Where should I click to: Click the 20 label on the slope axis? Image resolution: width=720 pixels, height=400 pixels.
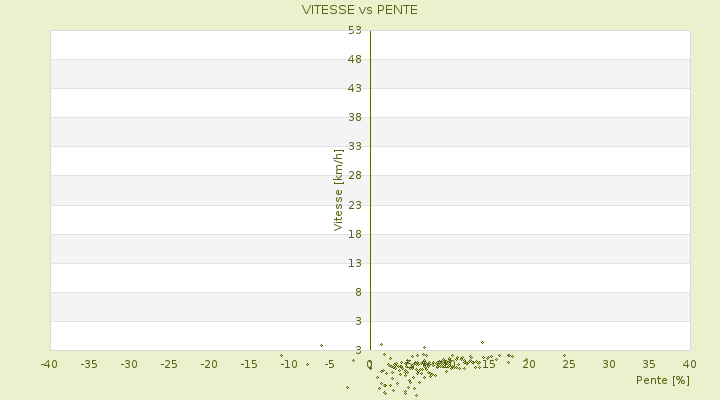point(529,364)
